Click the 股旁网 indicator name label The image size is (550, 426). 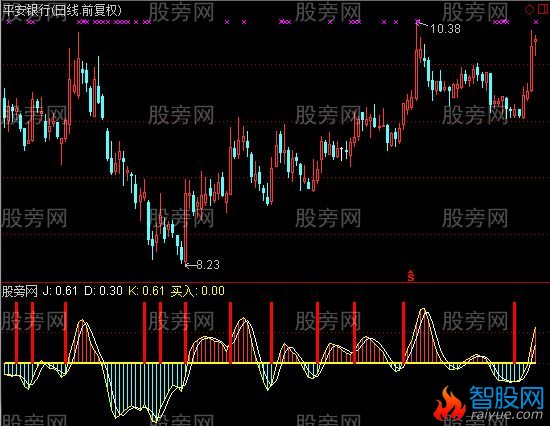[20, 291]
